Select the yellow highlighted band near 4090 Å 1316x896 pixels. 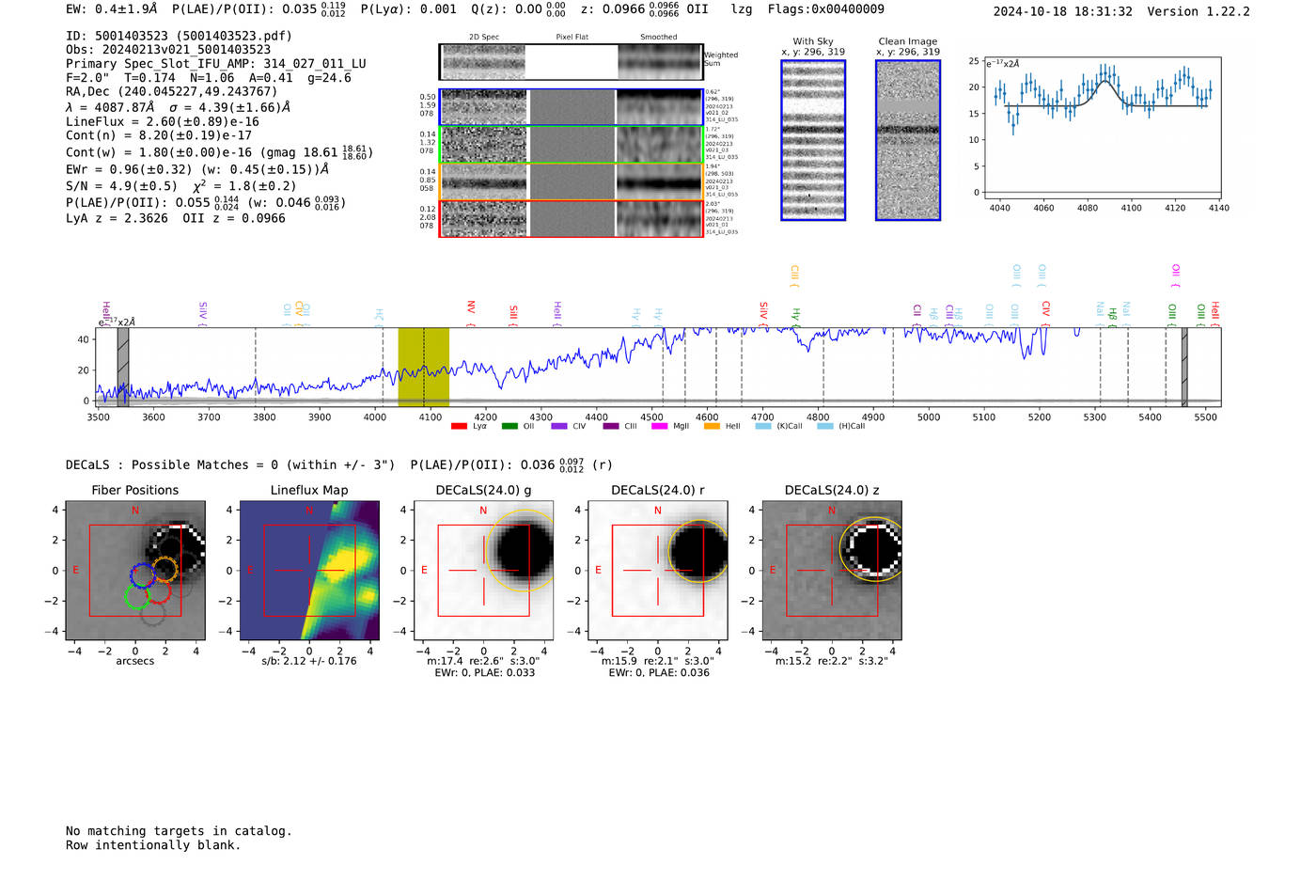(423, 367)
